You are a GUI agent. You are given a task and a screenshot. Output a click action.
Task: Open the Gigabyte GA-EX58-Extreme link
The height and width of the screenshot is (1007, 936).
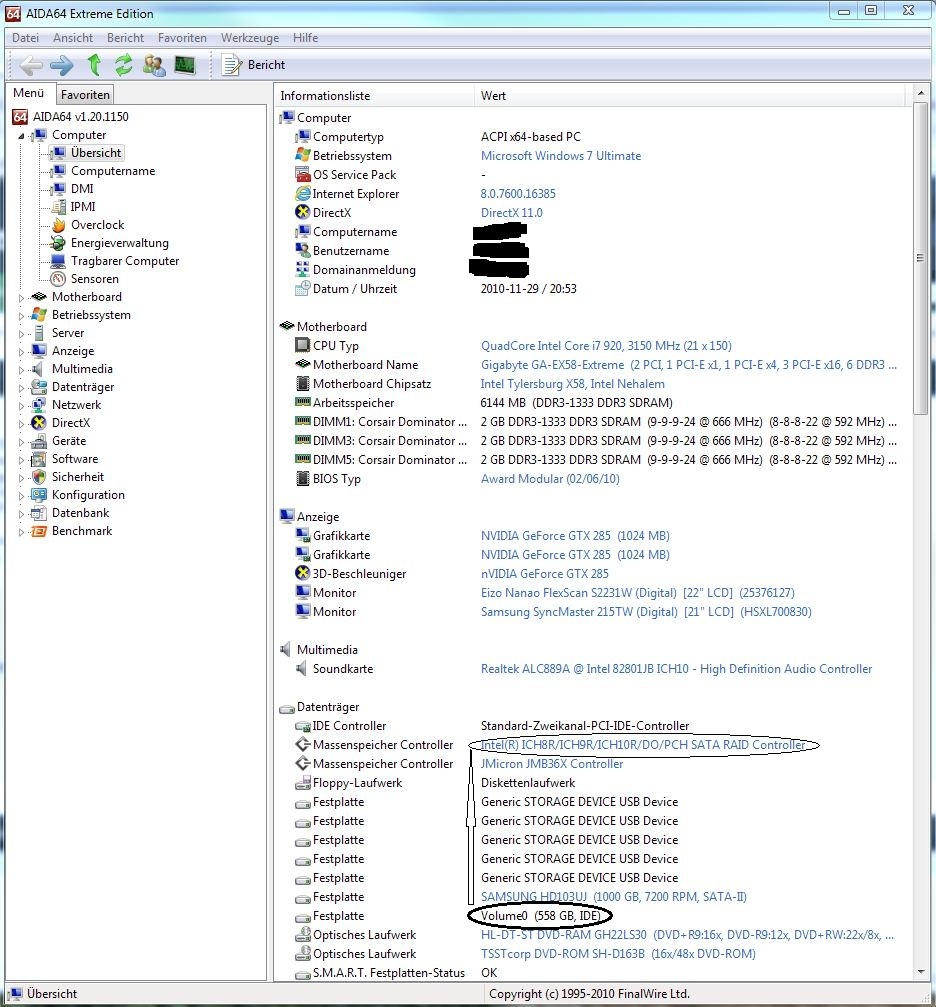tap(689, 365)
